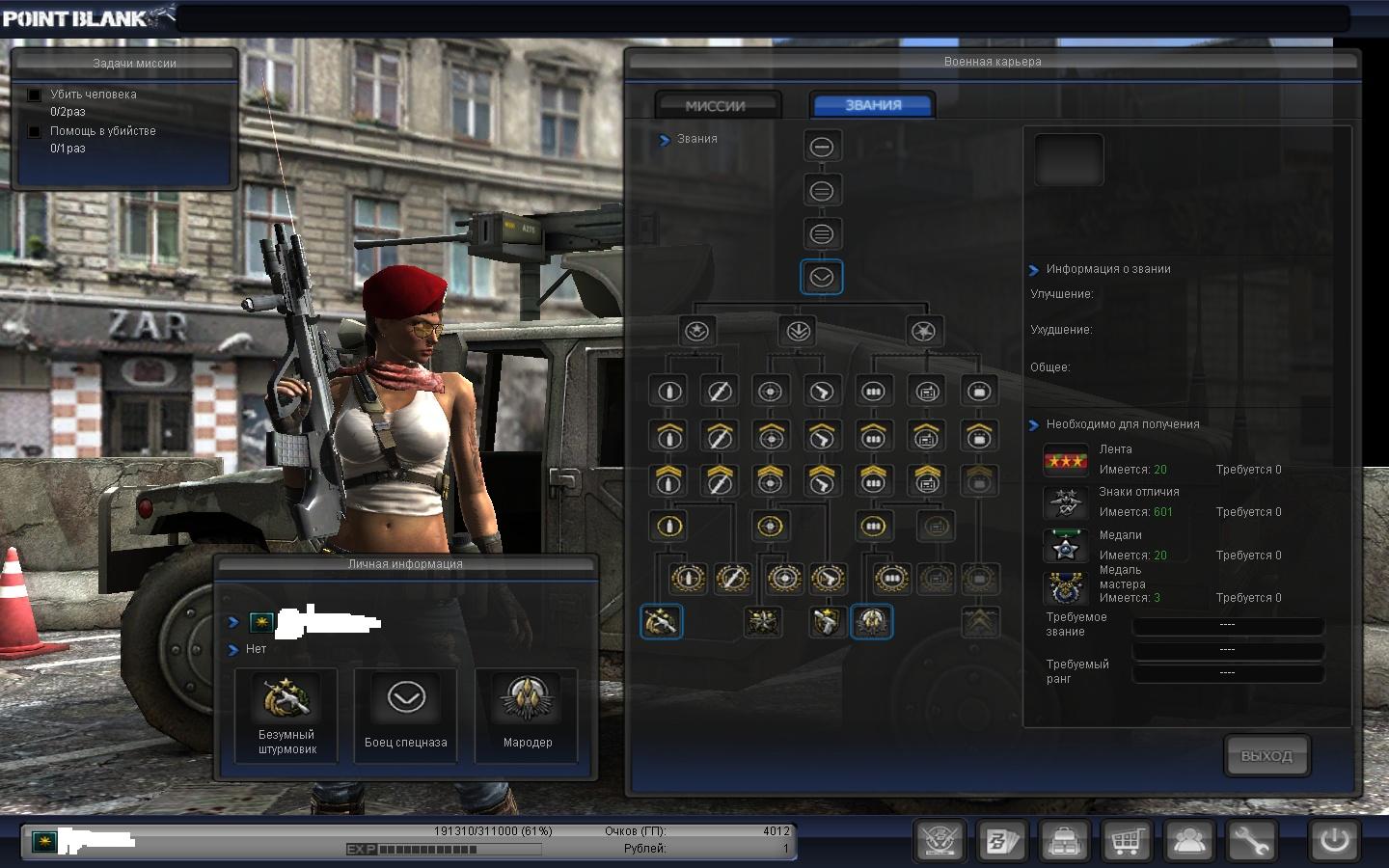Select the crossed-weapons star master rank icon
1389x868 pixels.
coord(763,622)
